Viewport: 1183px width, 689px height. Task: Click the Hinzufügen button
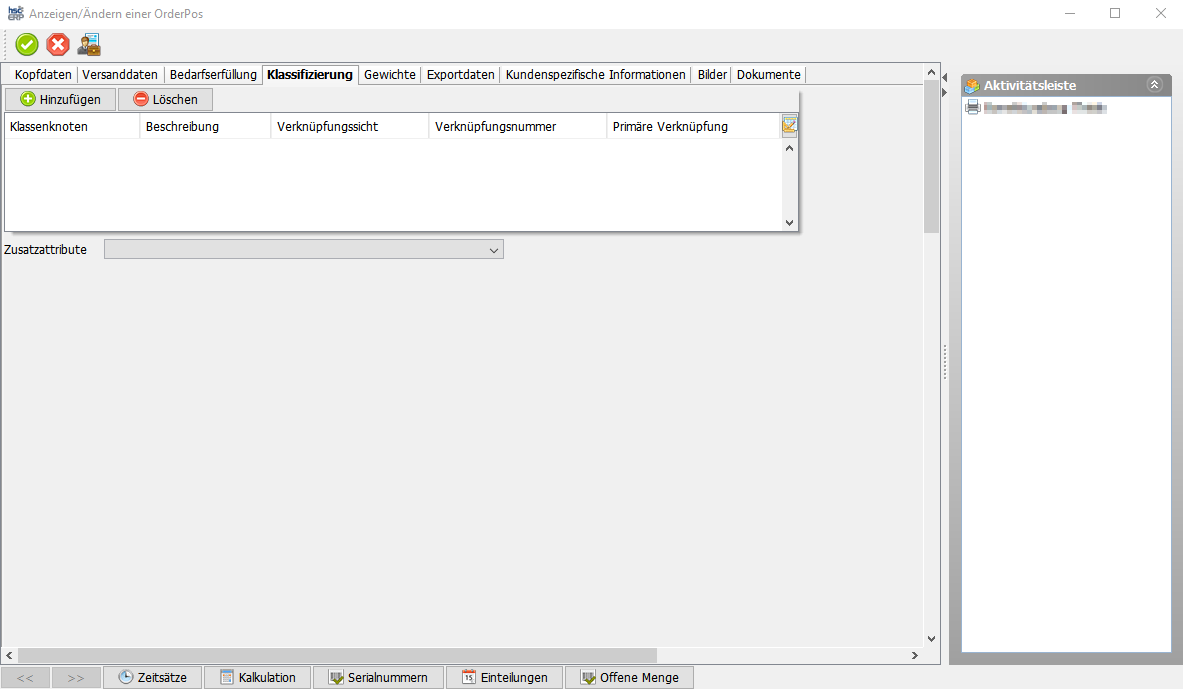pos(60,99)
